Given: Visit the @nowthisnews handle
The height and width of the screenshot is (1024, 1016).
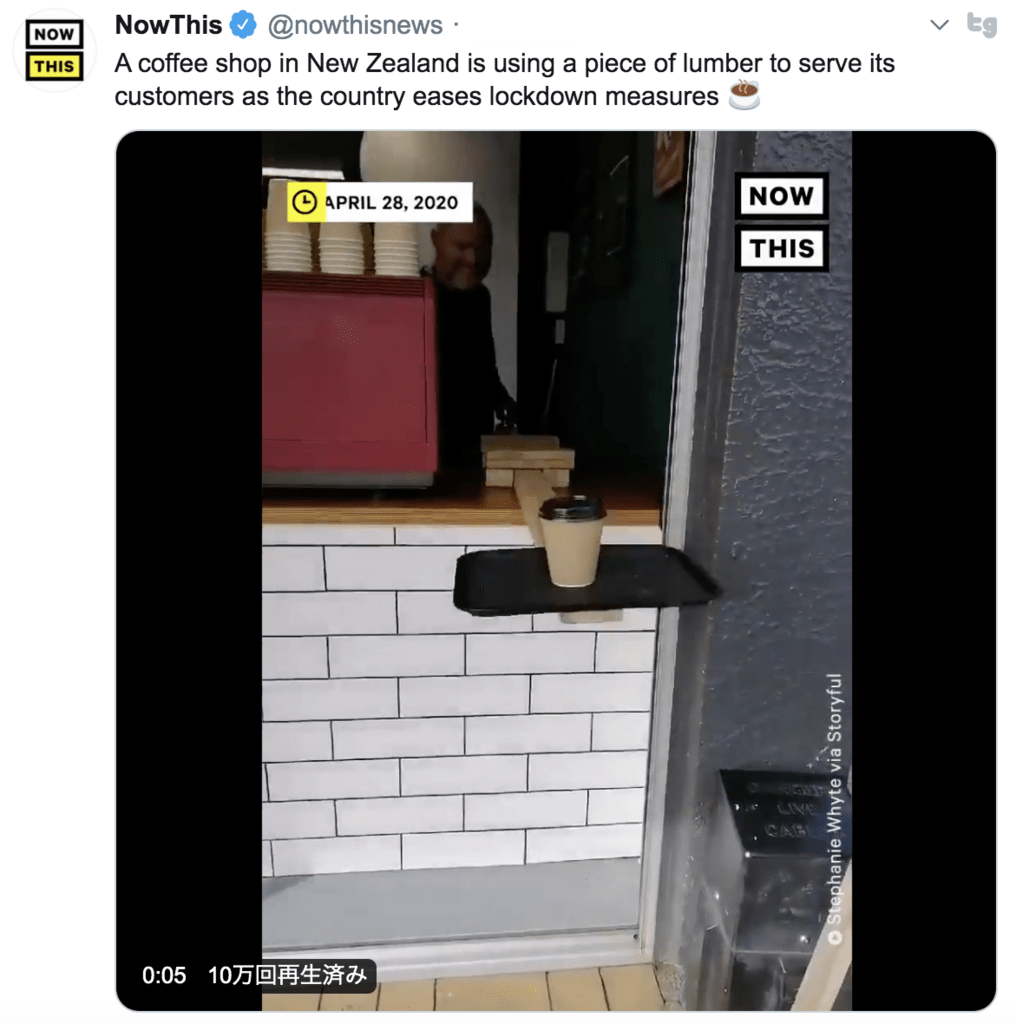Looking at the screenshot, I should pos(355,25).
